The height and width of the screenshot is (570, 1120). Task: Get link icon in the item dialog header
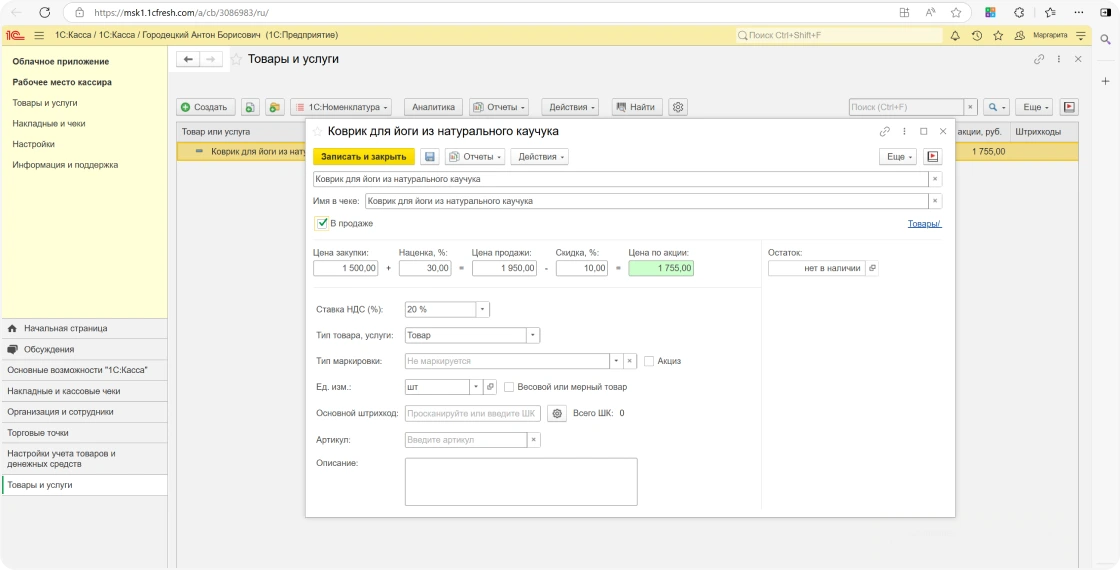tap(884, 131)
